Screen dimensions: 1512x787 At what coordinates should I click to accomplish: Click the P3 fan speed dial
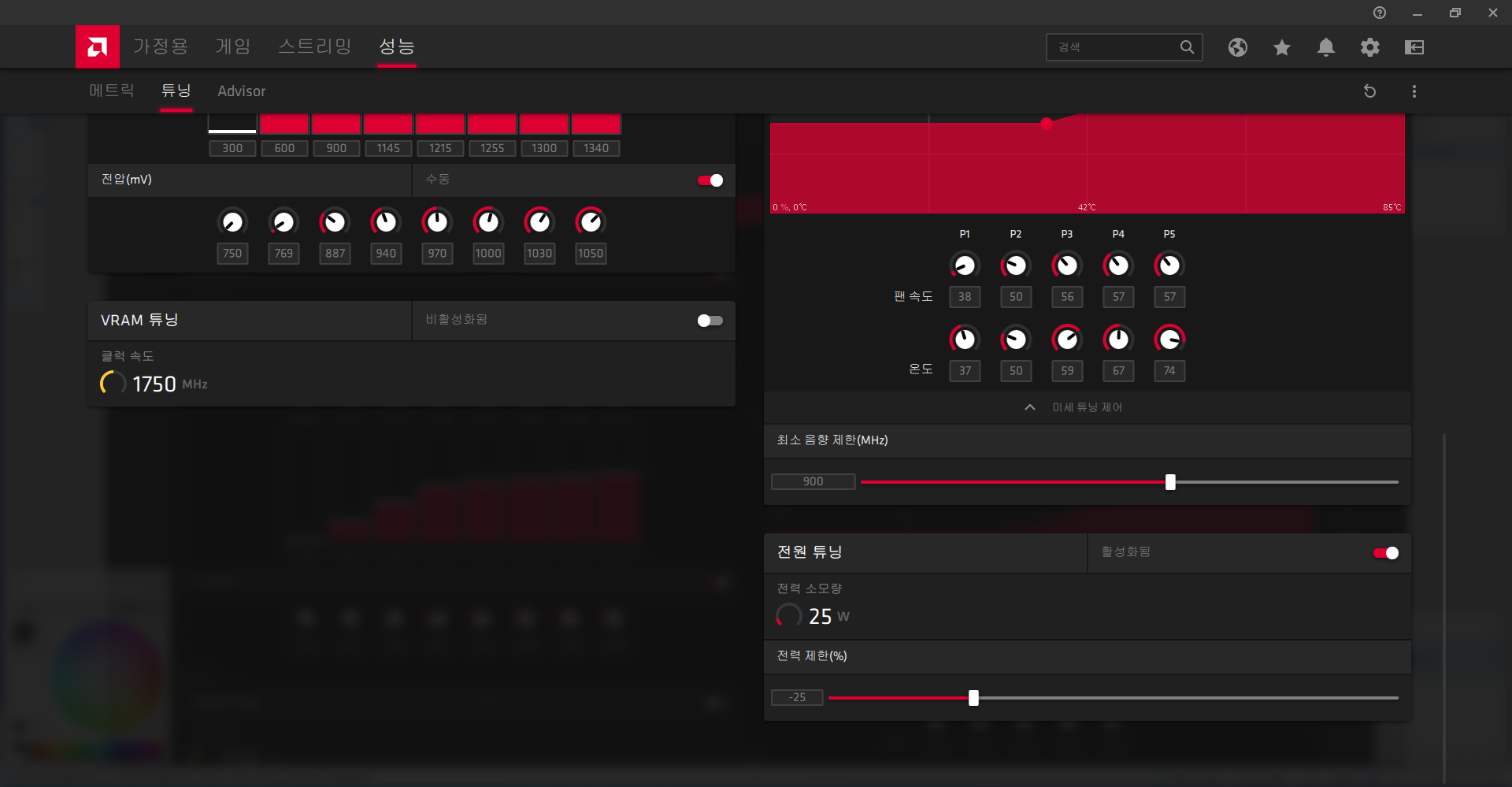1067,265
